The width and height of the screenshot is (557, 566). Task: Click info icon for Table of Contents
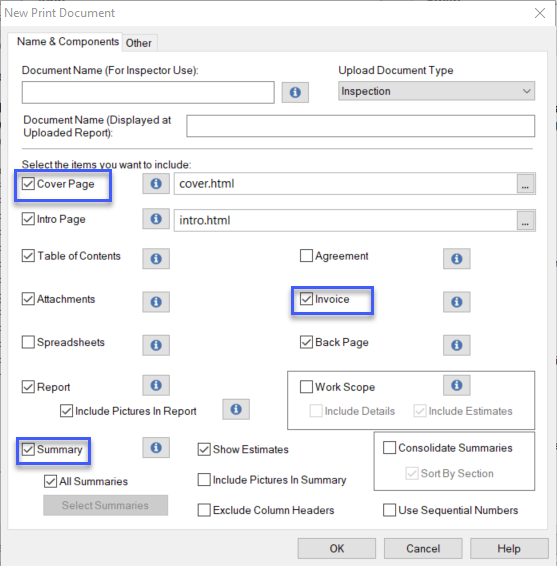(156, 259)
